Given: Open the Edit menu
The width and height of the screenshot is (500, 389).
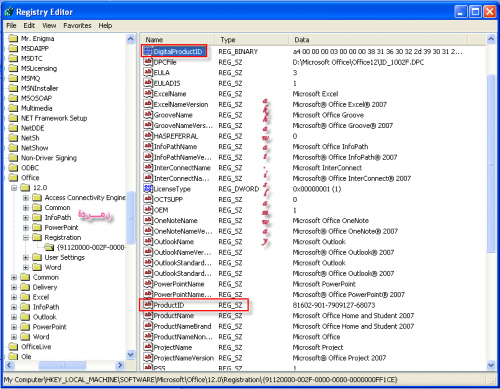Looking at the screenshot, I should [29, 26].
